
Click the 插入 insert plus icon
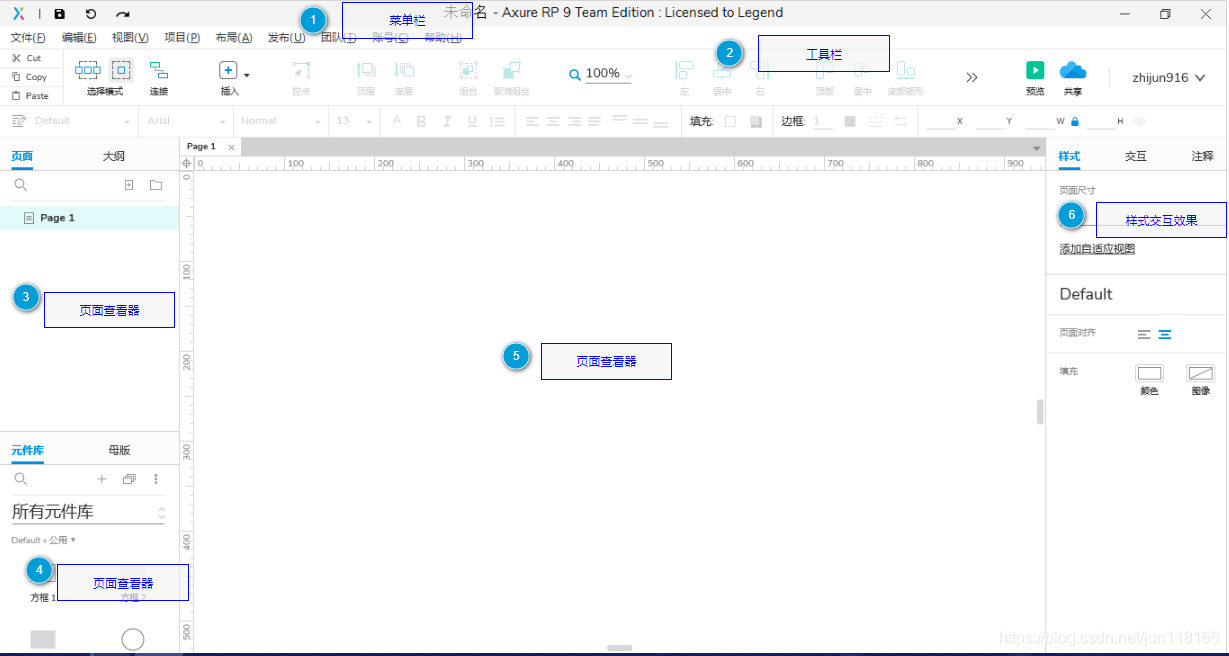(227, 71)
